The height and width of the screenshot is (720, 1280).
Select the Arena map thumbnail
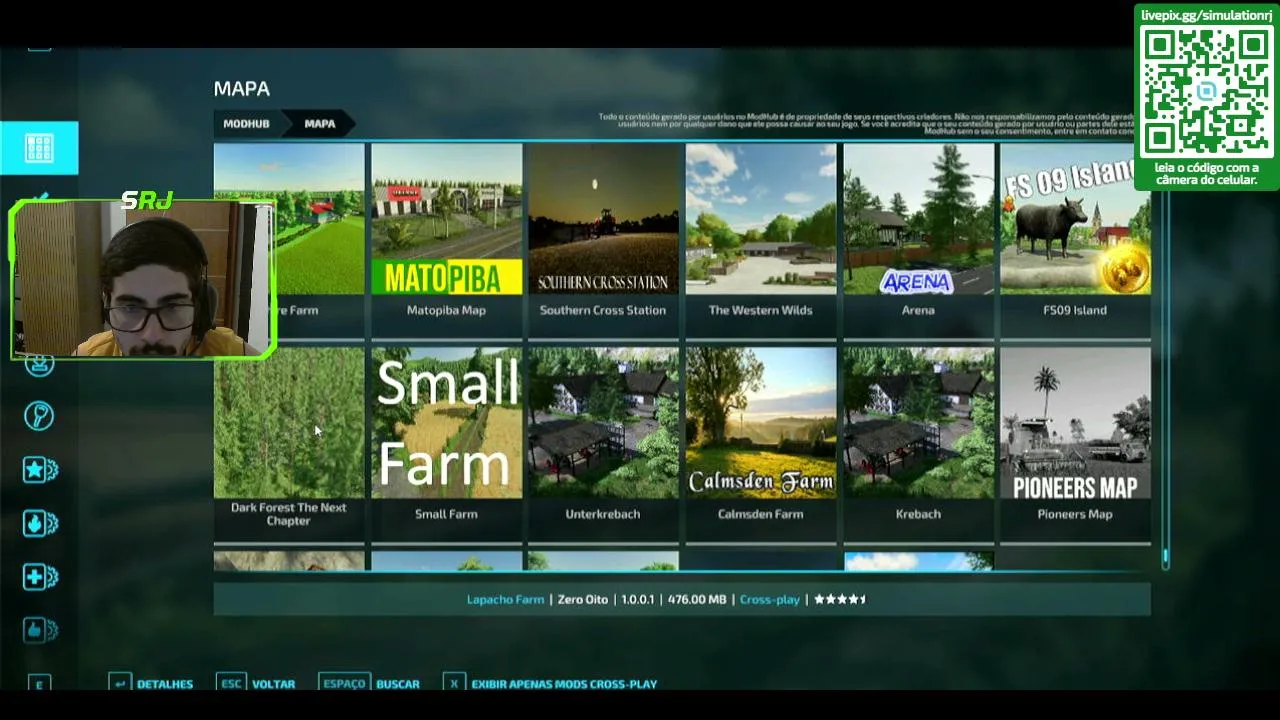[x=918, y=219]
